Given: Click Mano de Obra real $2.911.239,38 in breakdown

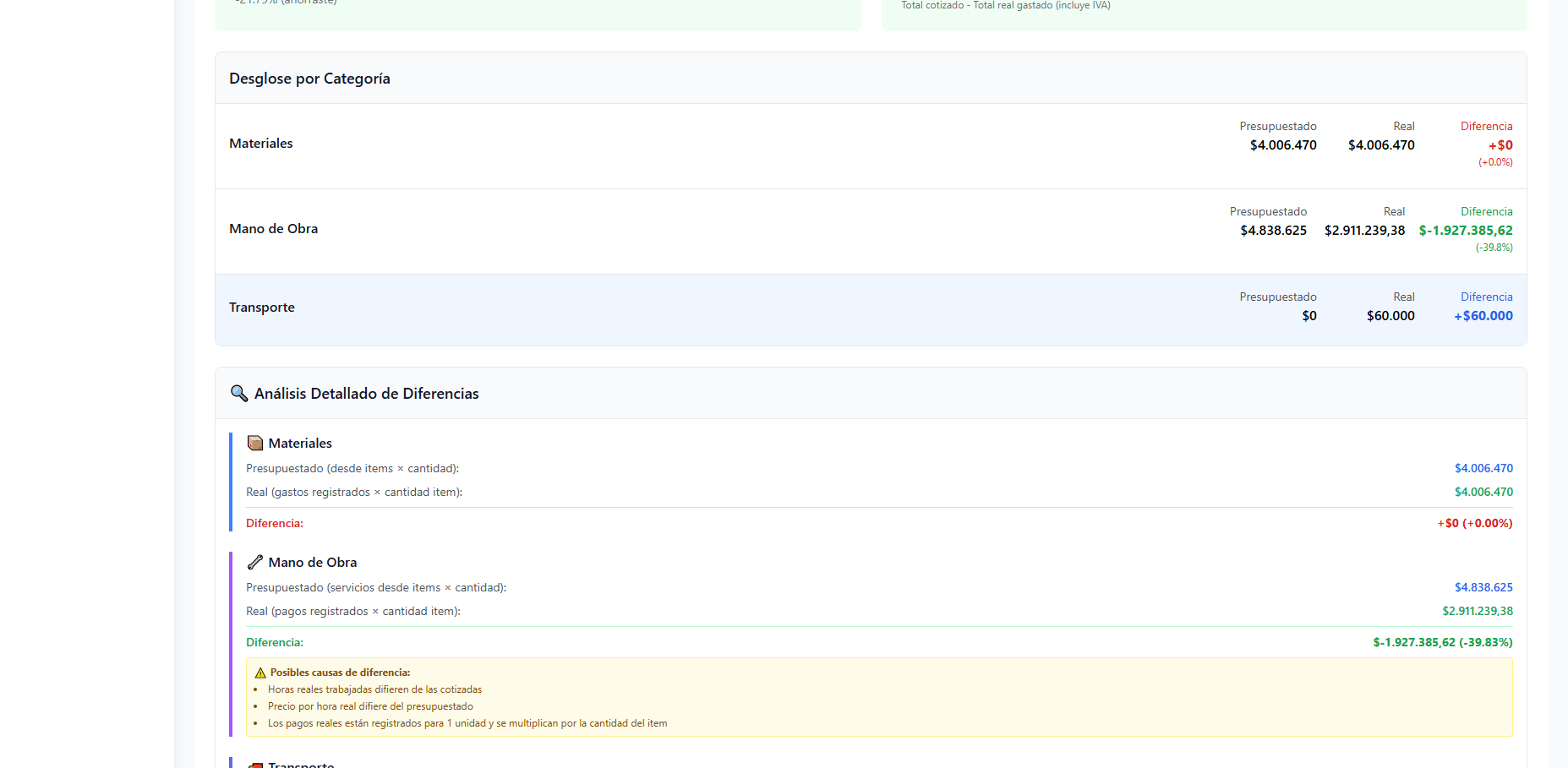Looking at the screenshot, I should click(x=1364, y=231).
